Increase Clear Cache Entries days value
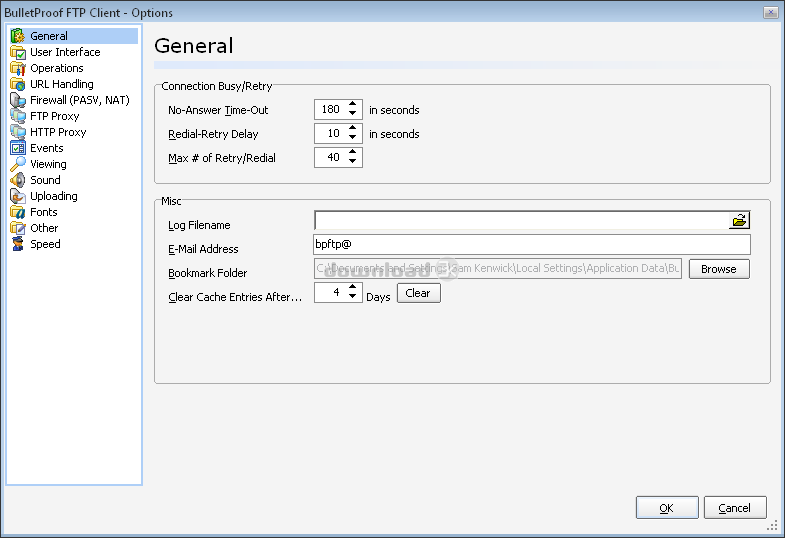 (x=352, y=288)
